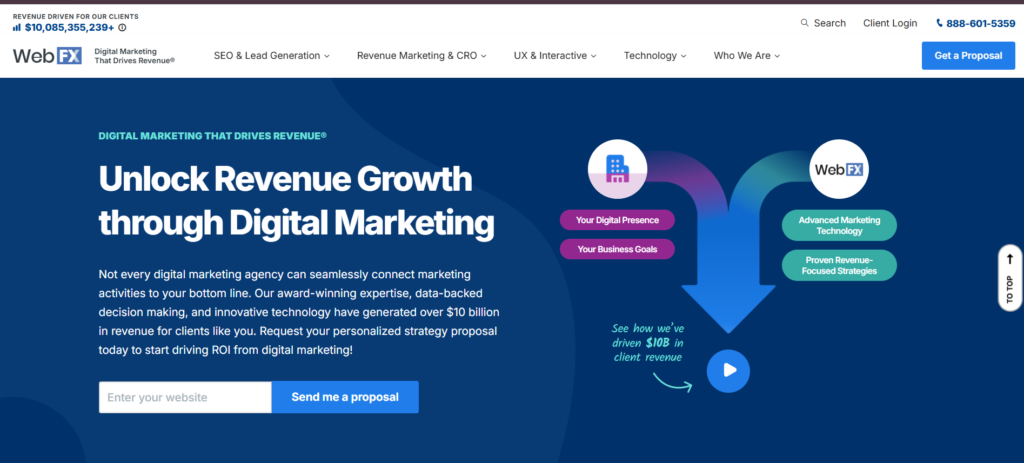Click the Advanced Marketing Technology pill
1024x463 pixels.
pyautogui.click(x=839, y=225)
